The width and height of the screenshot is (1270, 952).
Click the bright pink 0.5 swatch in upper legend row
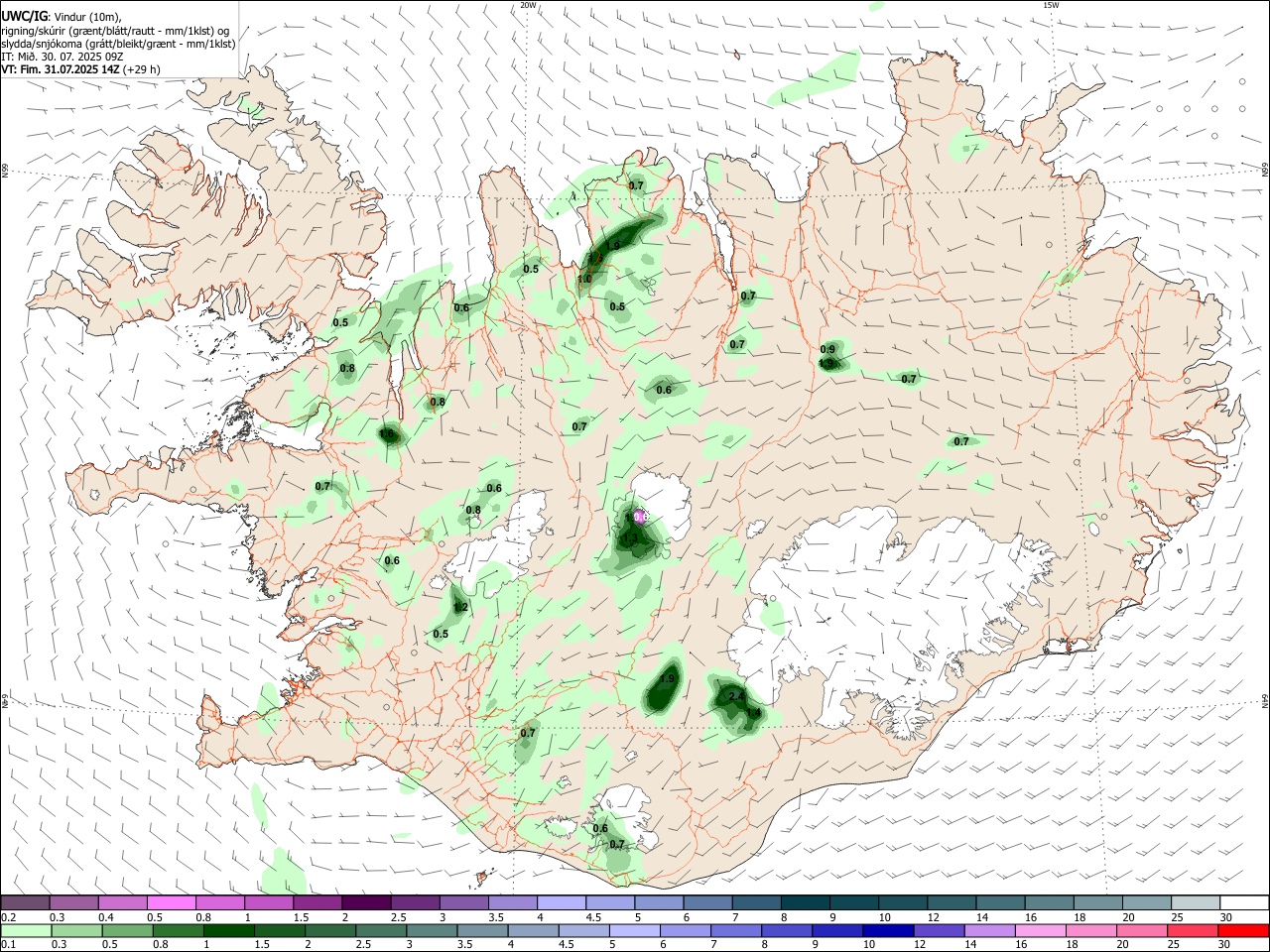[172, 902]
